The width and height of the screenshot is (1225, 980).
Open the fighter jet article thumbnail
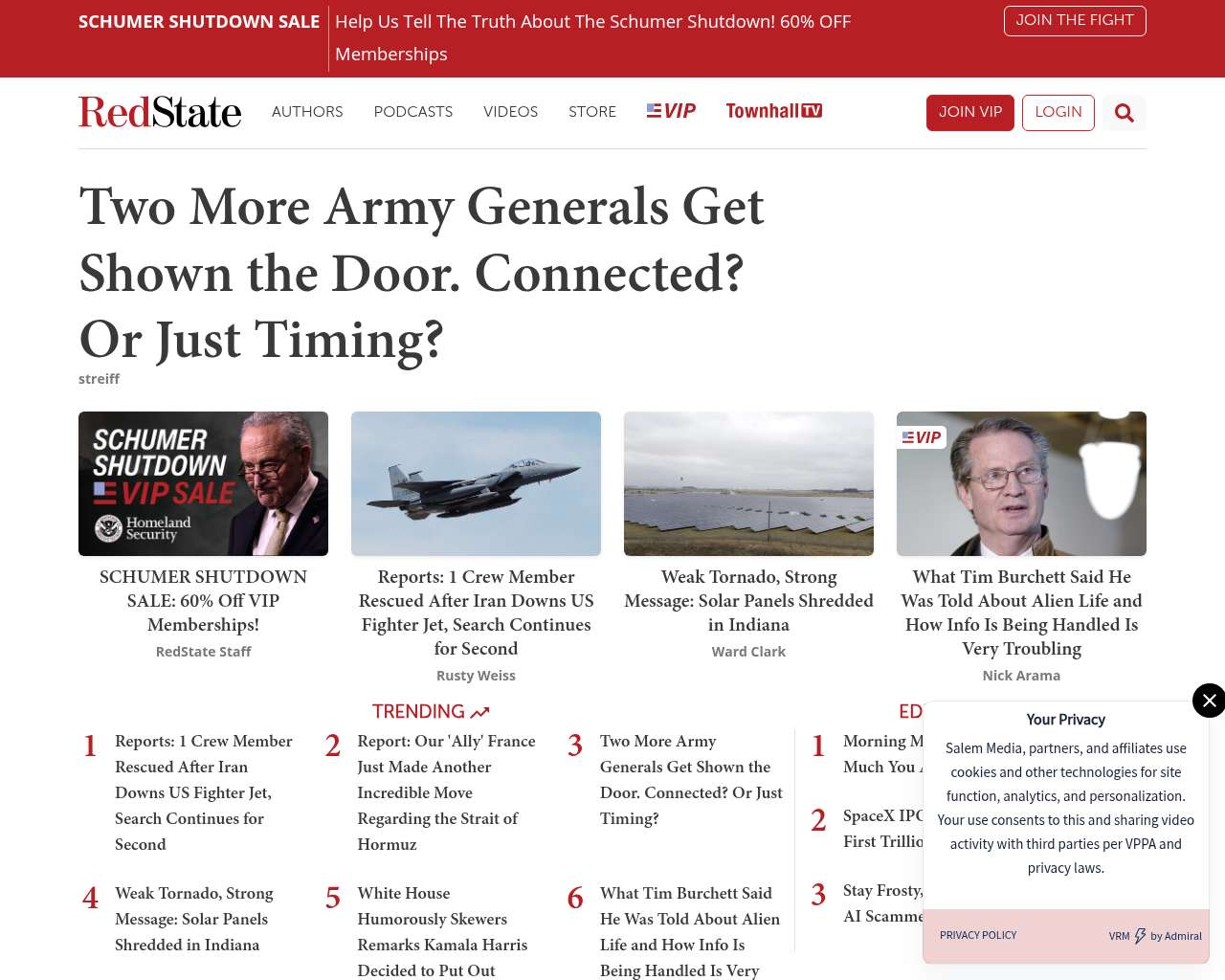476,483
